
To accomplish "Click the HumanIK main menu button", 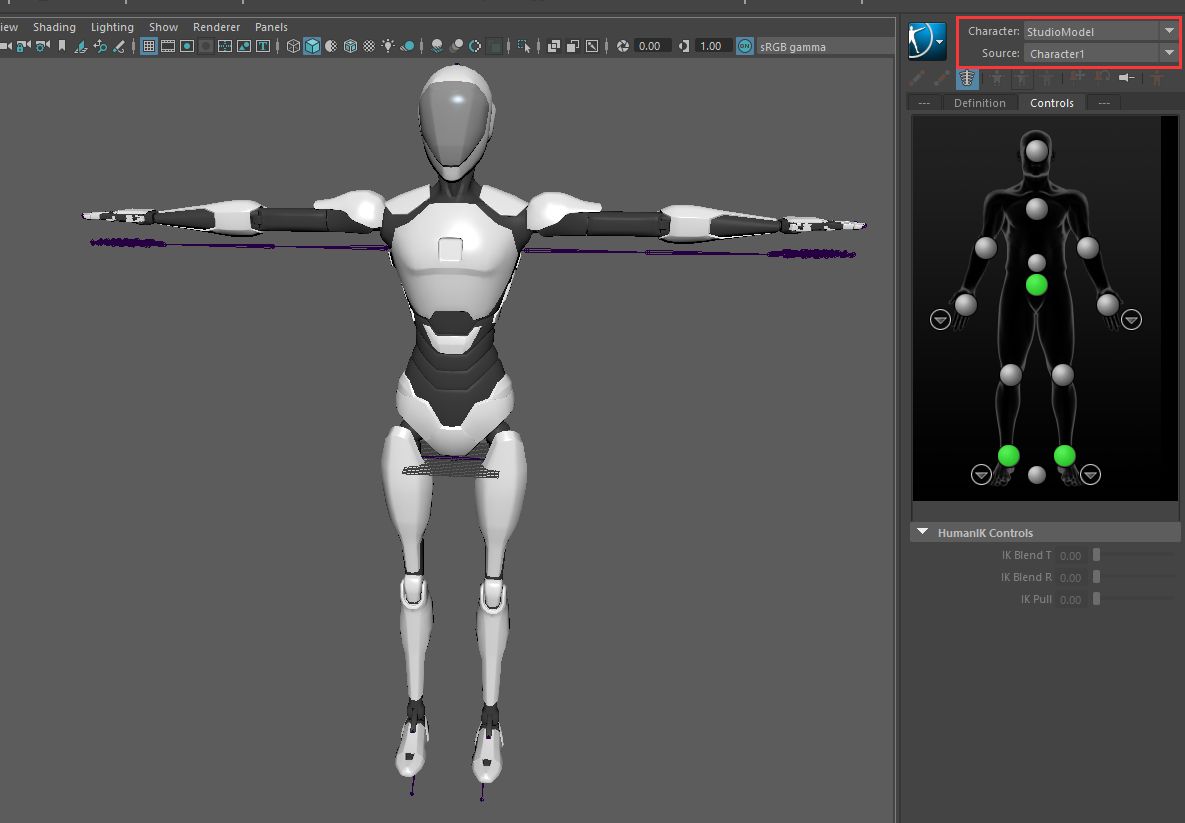I will pyautogui.click(x=926, y=41).
